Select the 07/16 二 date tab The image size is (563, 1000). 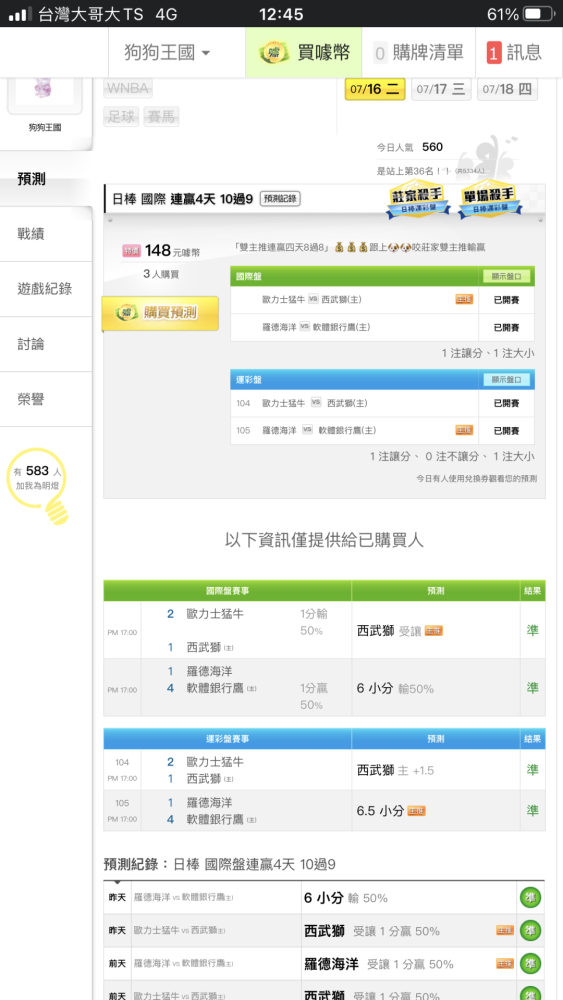pyautogui.click(x=375, y=89)
